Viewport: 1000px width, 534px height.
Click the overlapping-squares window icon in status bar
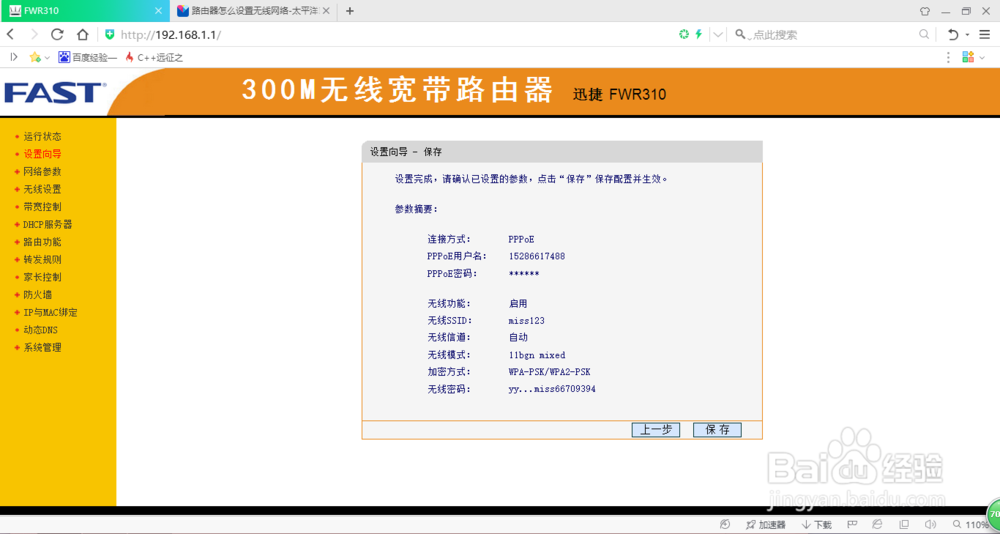(x=905, y=524)
